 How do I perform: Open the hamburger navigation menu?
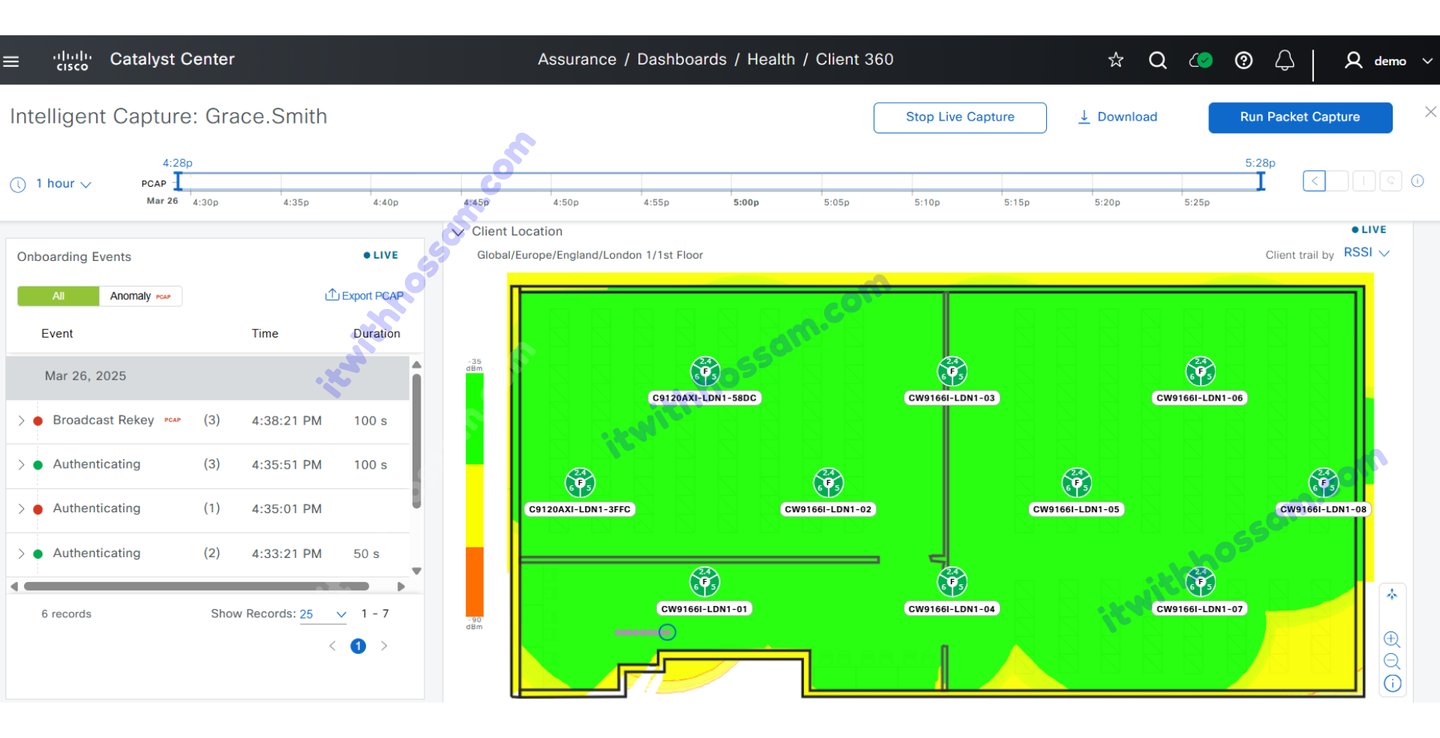11,61
